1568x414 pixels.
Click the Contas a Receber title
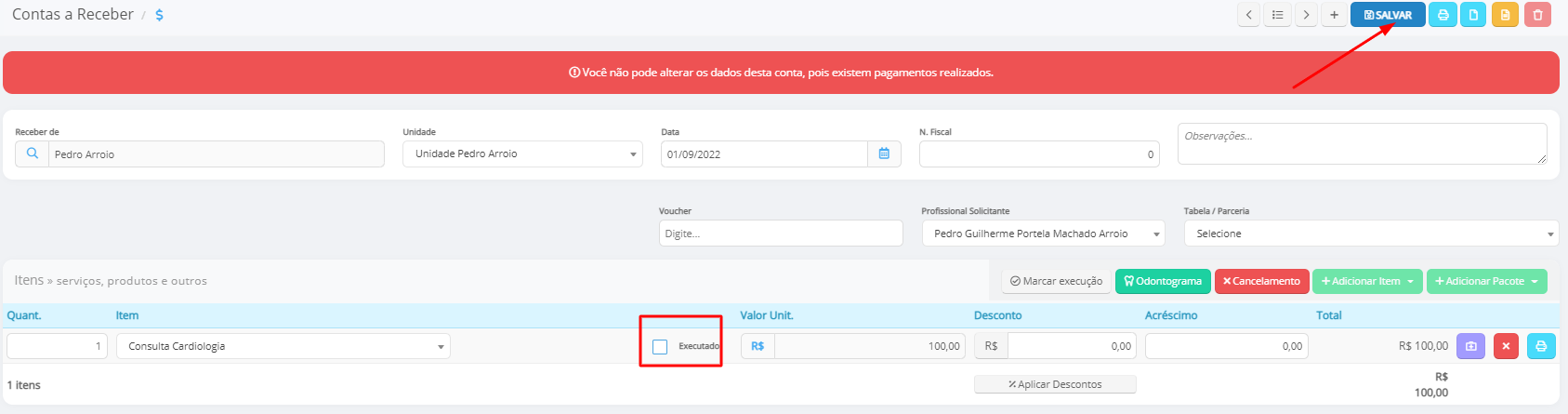pyautogui.click(x=72, y=14)
